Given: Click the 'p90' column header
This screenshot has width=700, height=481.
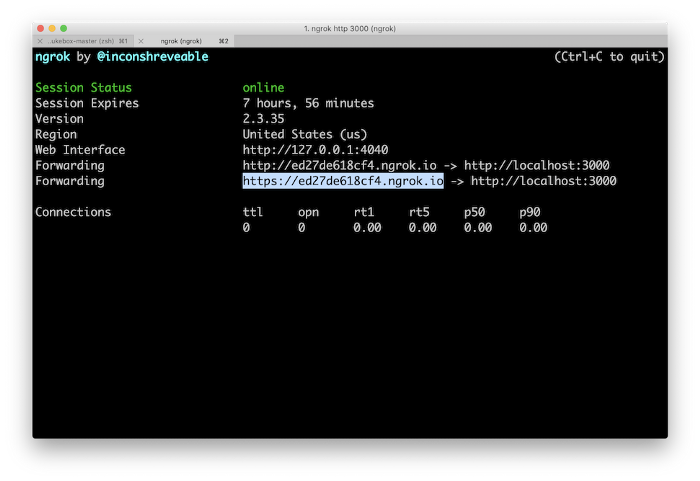Looking at the screenshot, I should click(x=530, y=212).
